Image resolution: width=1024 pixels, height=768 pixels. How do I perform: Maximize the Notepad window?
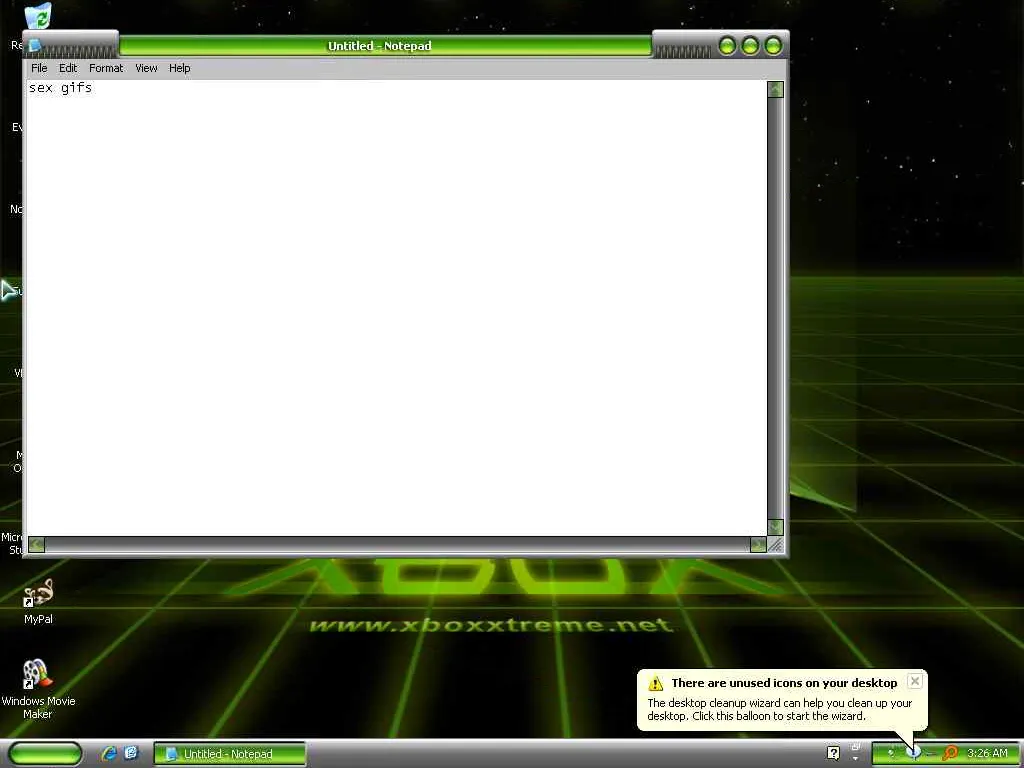[x=750, y=46]
